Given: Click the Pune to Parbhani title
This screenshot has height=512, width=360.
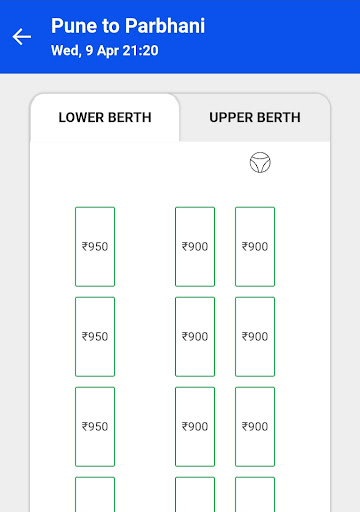Looking at the screenshot, I should click(x=128, y=26).
